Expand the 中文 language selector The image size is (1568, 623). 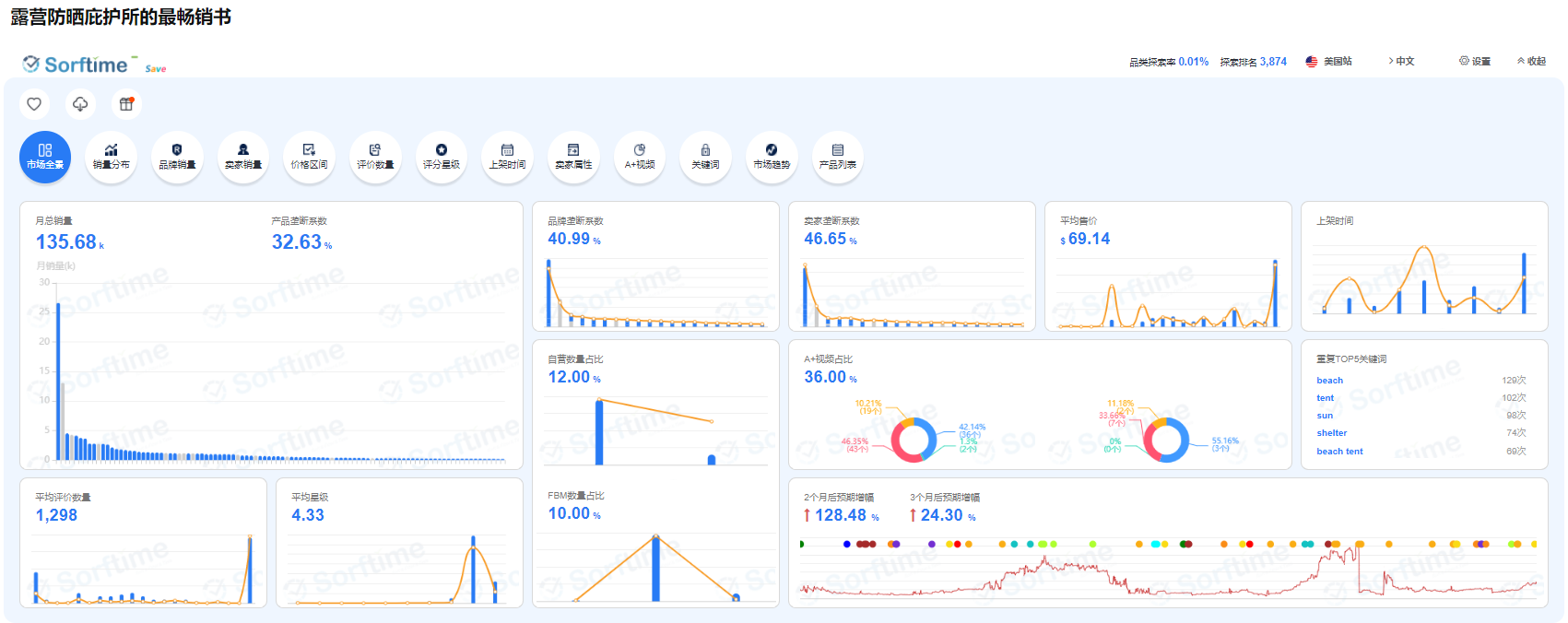point(1401,62)
